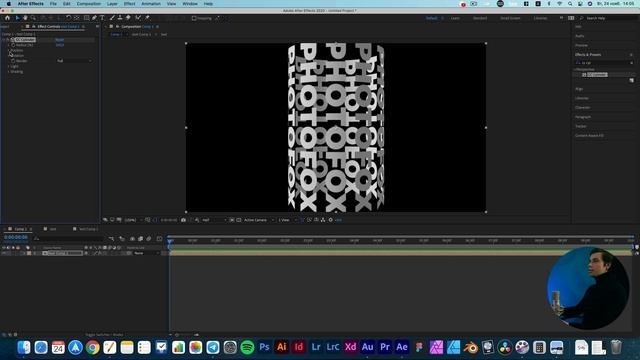
Task: Click After Effects icon in the dock
Action: click(402, 347)
